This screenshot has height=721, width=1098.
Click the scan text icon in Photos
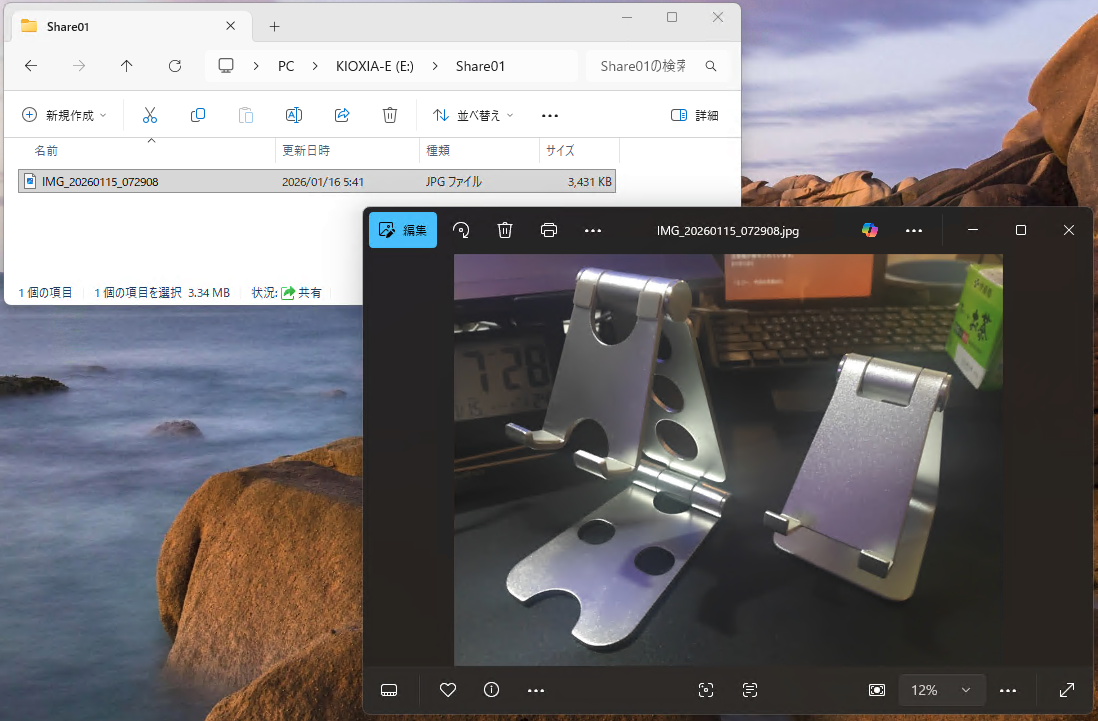click(x=750, y=690)
